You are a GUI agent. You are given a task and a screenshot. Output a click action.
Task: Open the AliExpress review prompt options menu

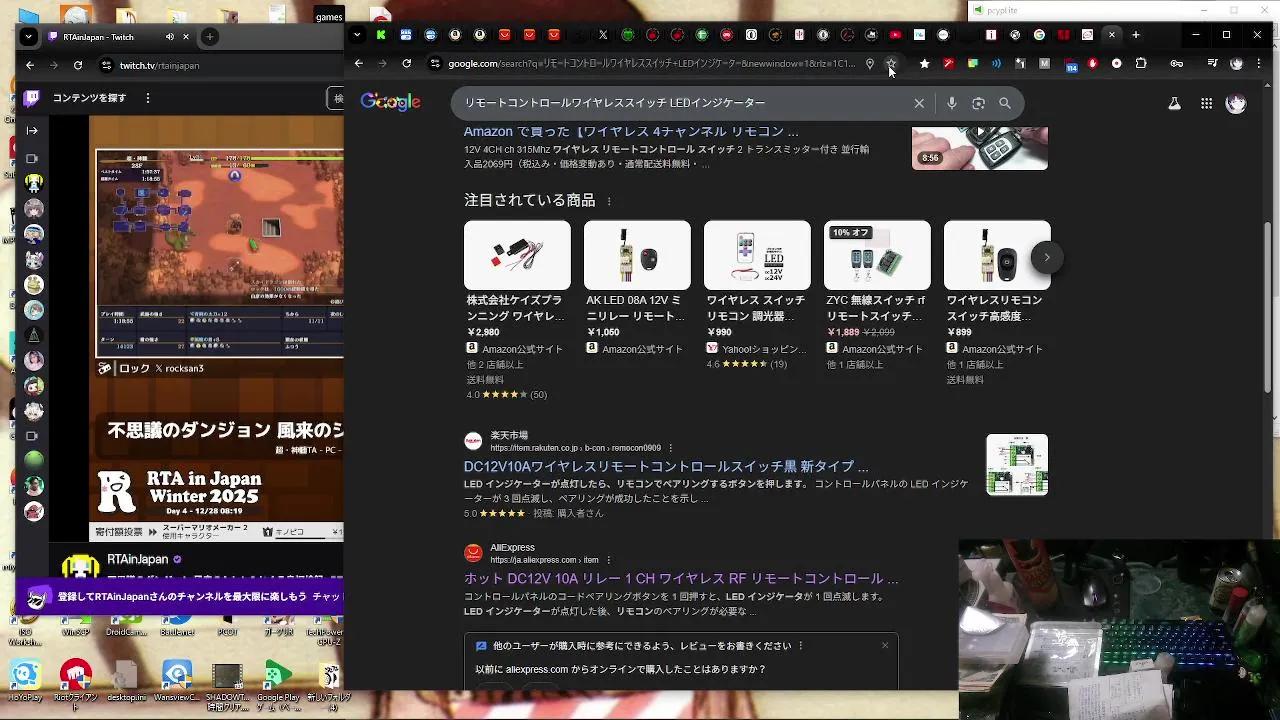coord(800,646)
